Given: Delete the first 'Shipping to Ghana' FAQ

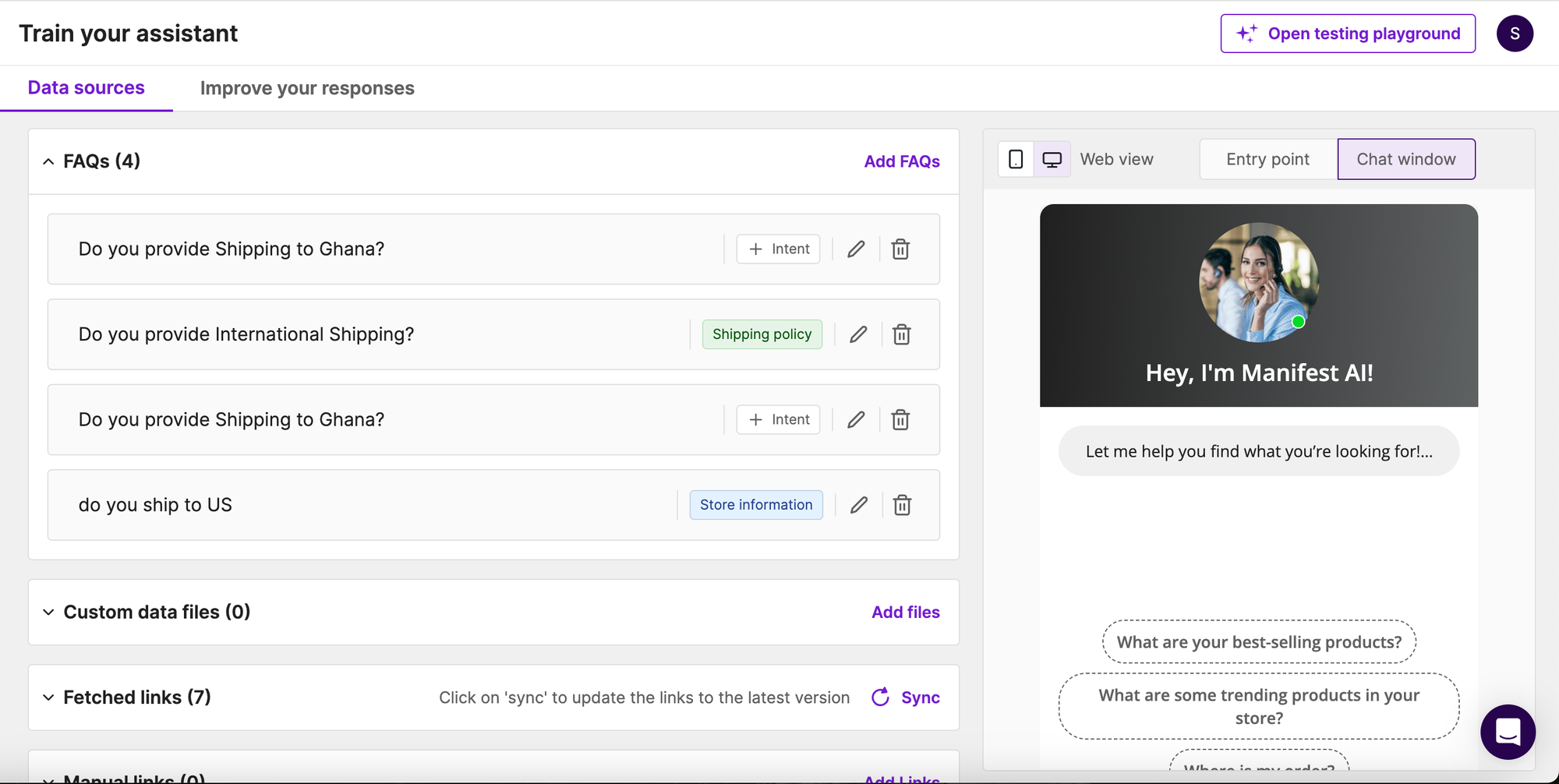Looking at the screenshot, I should click(x=900, y=249).
